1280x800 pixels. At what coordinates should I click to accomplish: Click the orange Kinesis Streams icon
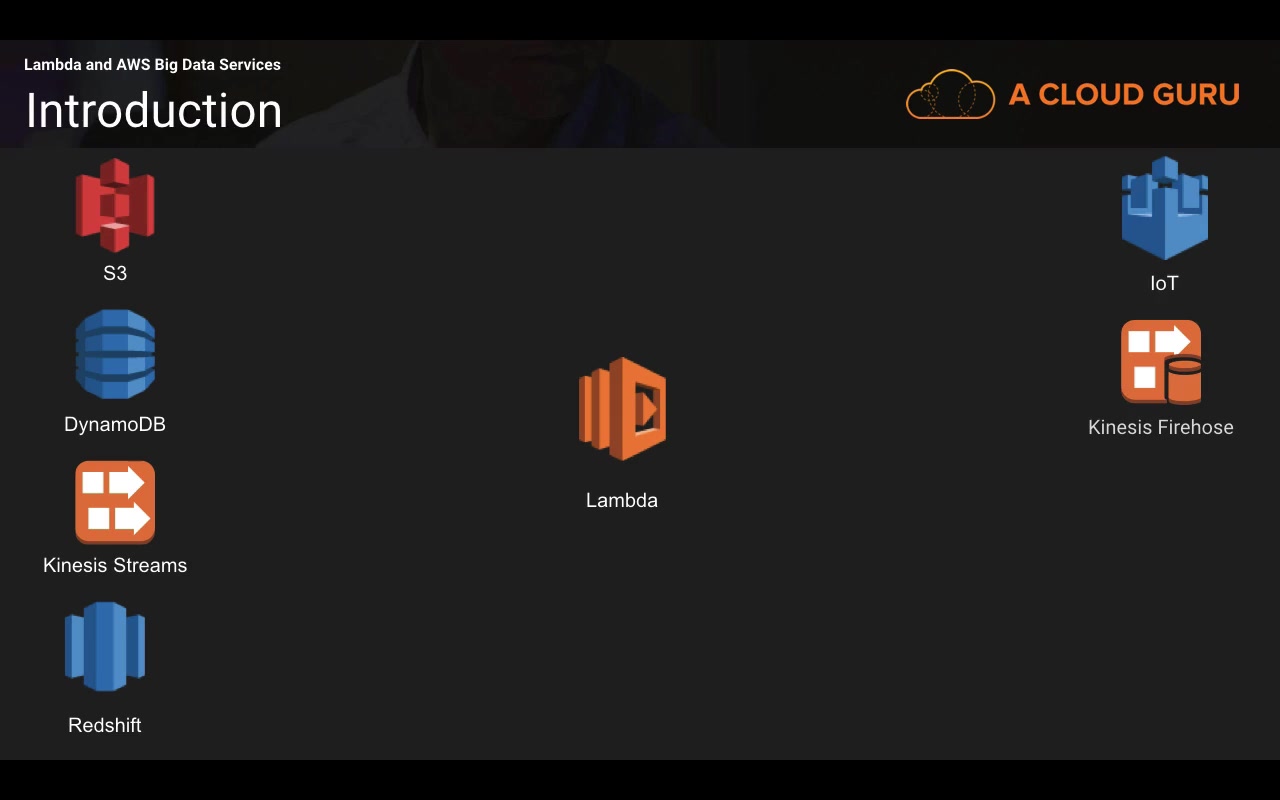115,502
